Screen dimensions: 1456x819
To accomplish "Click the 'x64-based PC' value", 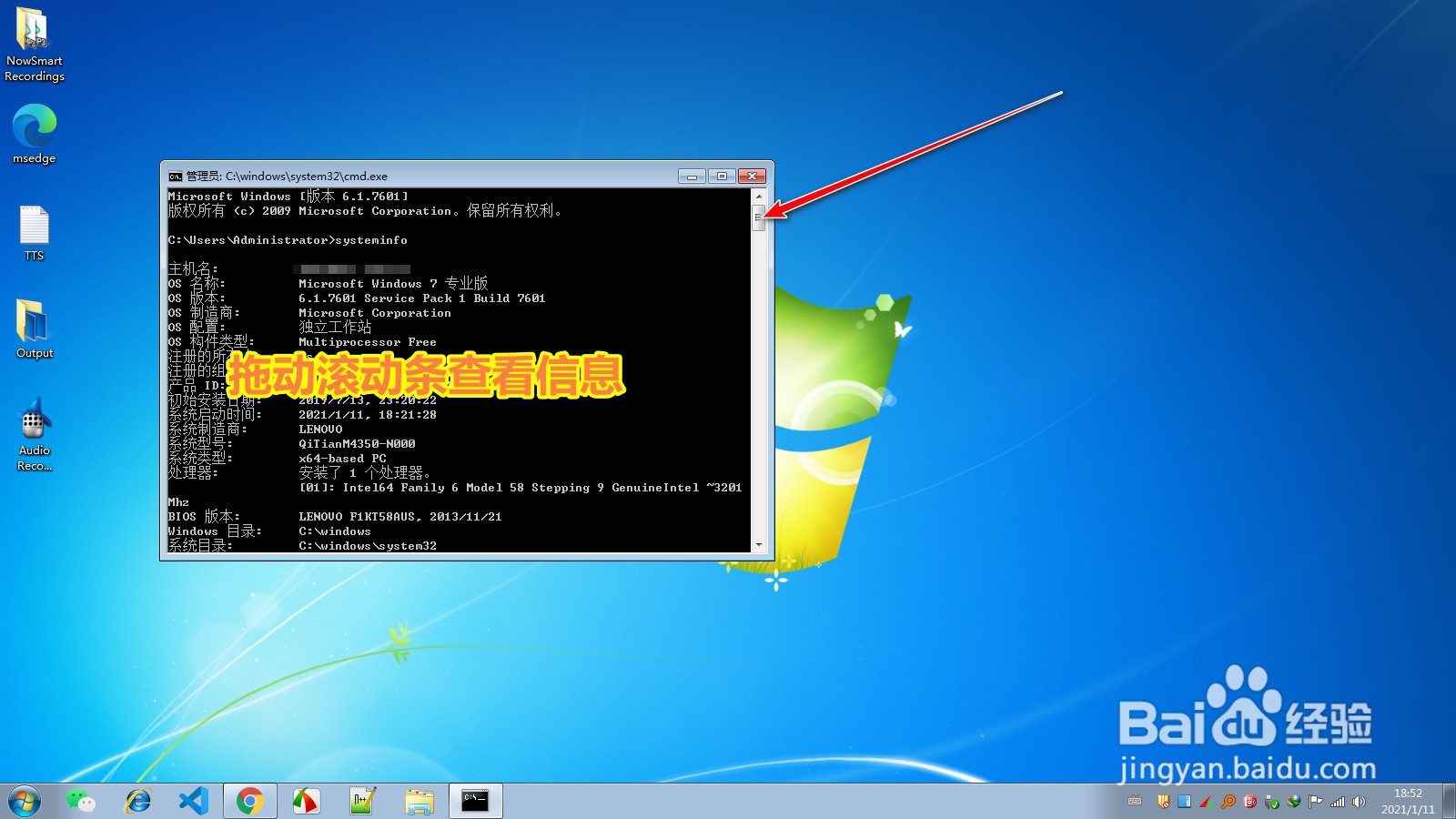I will (x=342, y=459).
